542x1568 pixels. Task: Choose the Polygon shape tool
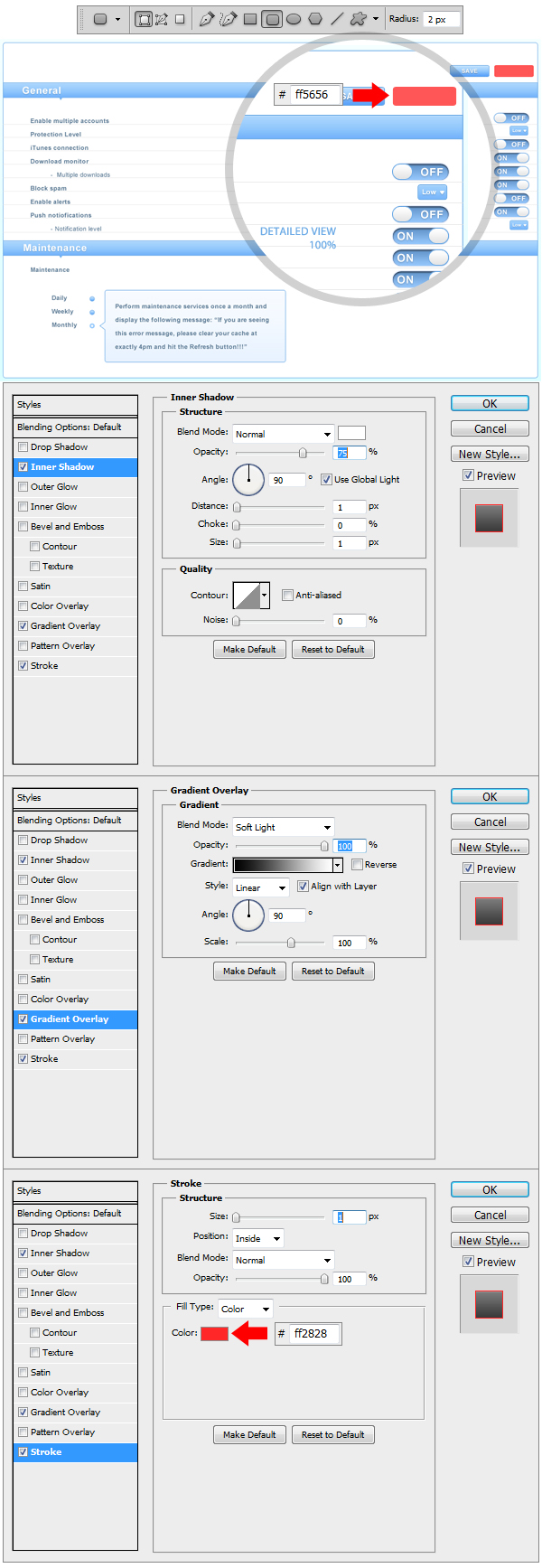[x=315, y=19]
